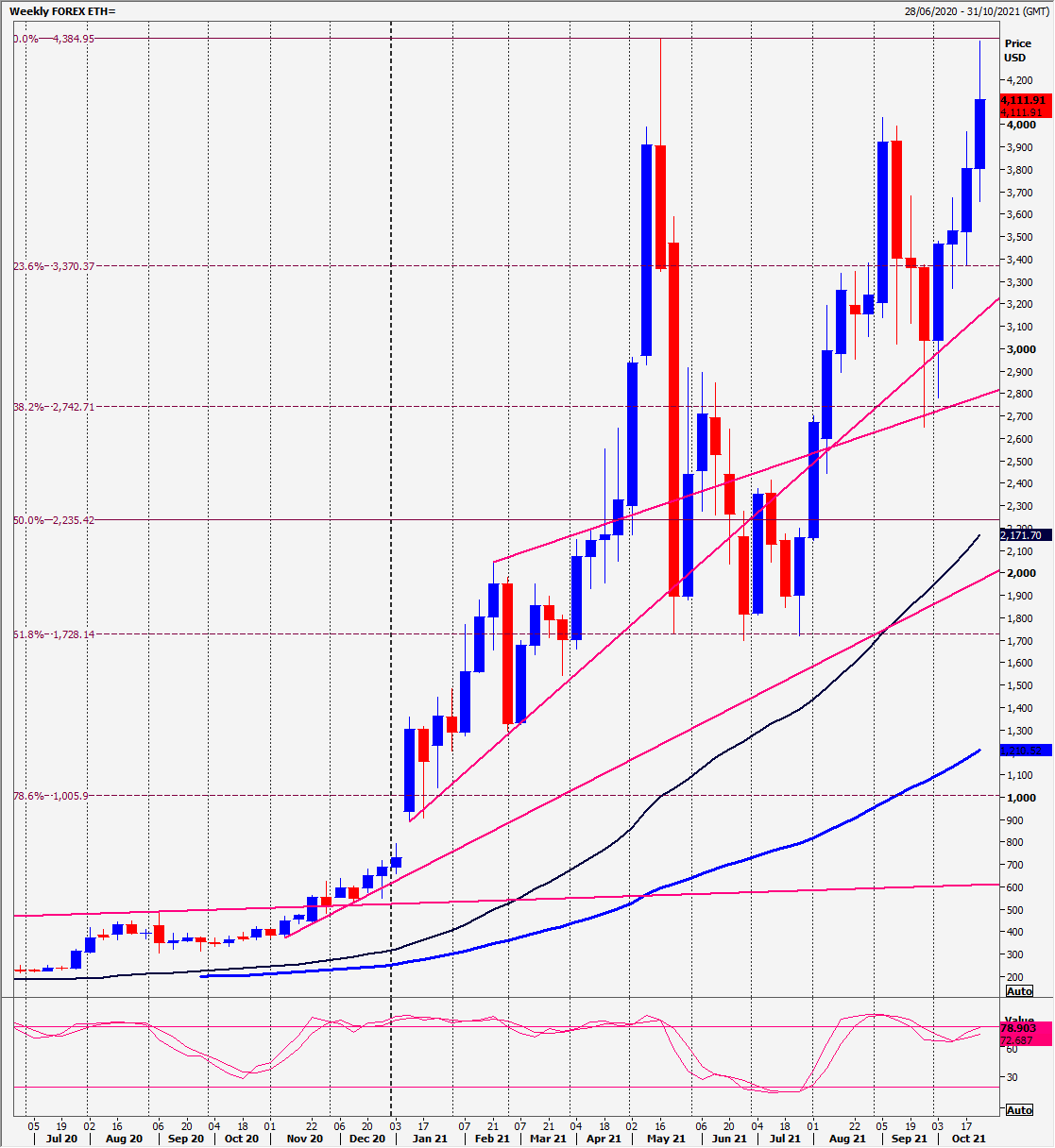Click the 'Jul 20' month label
This screenshot has height=1148, width=1055.
pos(61,1139)
